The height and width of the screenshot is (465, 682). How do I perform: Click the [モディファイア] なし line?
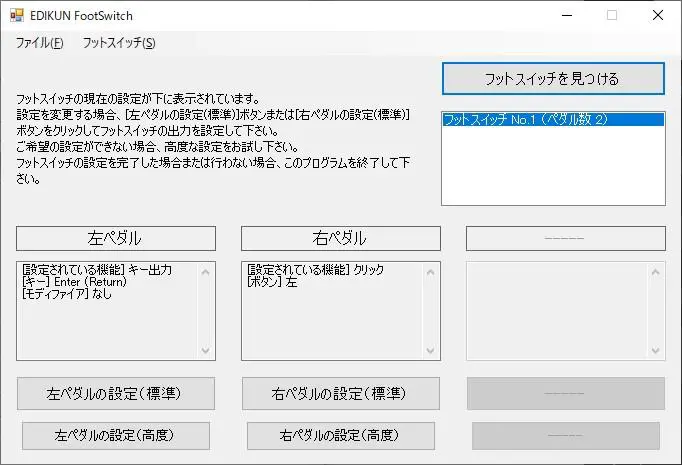click(x=67, y=294)
